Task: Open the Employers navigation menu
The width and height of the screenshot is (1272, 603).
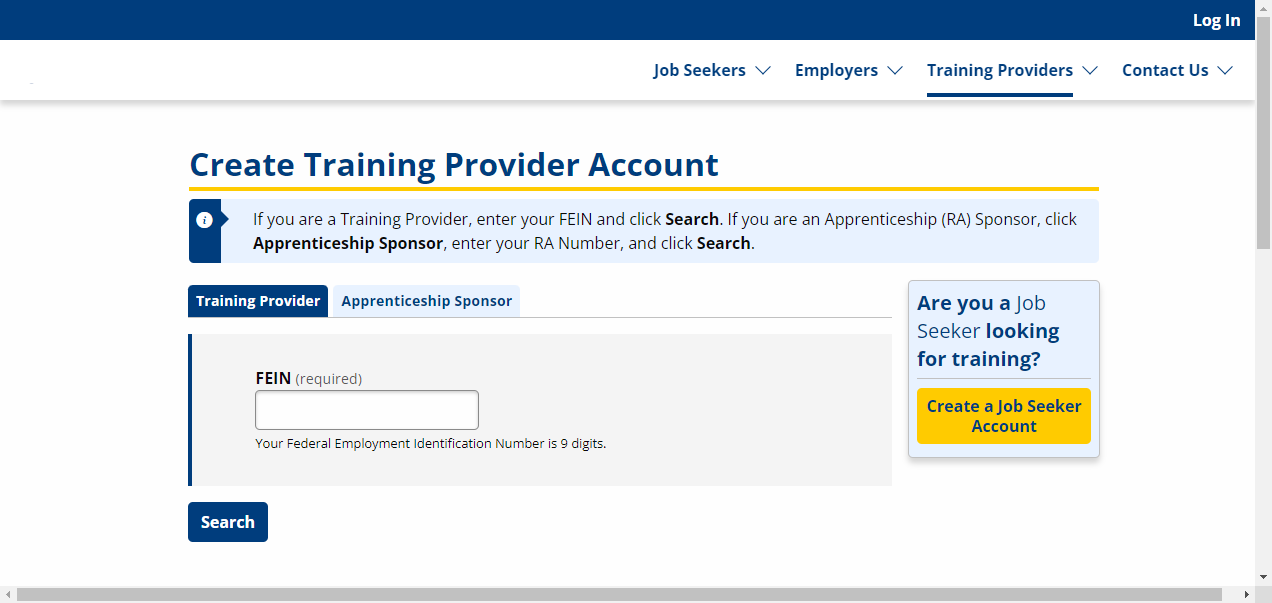Action: tap(836, 70)
